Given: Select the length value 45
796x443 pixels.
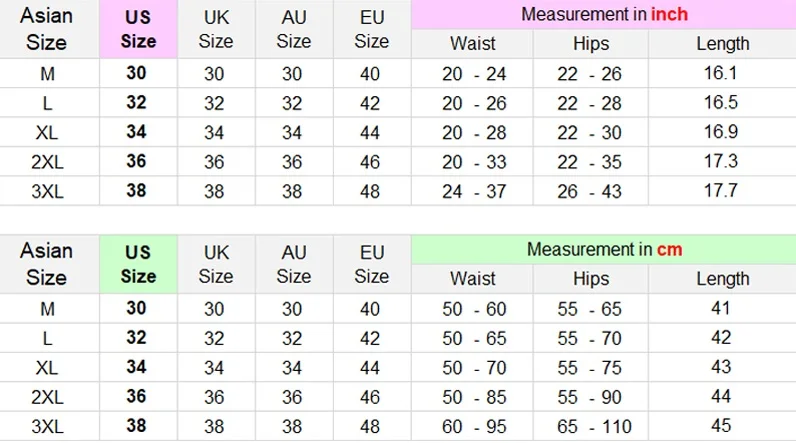Looking at the screenshot, I should pos(721,426).
